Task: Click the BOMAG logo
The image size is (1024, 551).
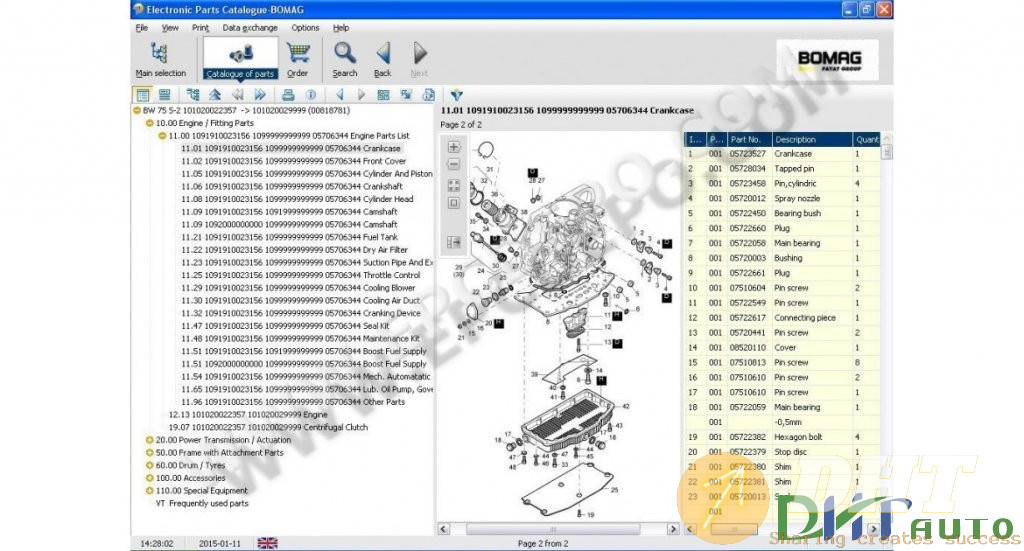Action: 828,60
